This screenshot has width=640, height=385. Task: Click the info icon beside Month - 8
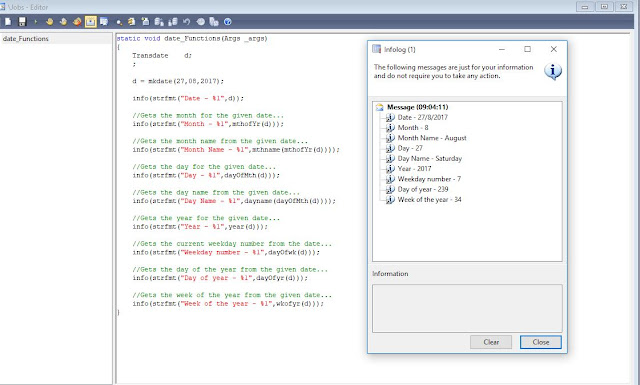(x=390, y=127)
